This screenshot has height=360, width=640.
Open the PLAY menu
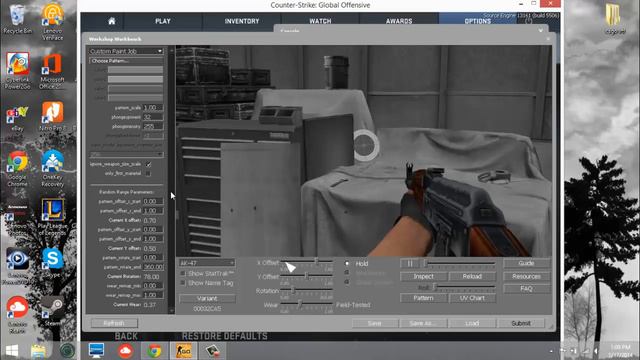click(x=163, y=21)
